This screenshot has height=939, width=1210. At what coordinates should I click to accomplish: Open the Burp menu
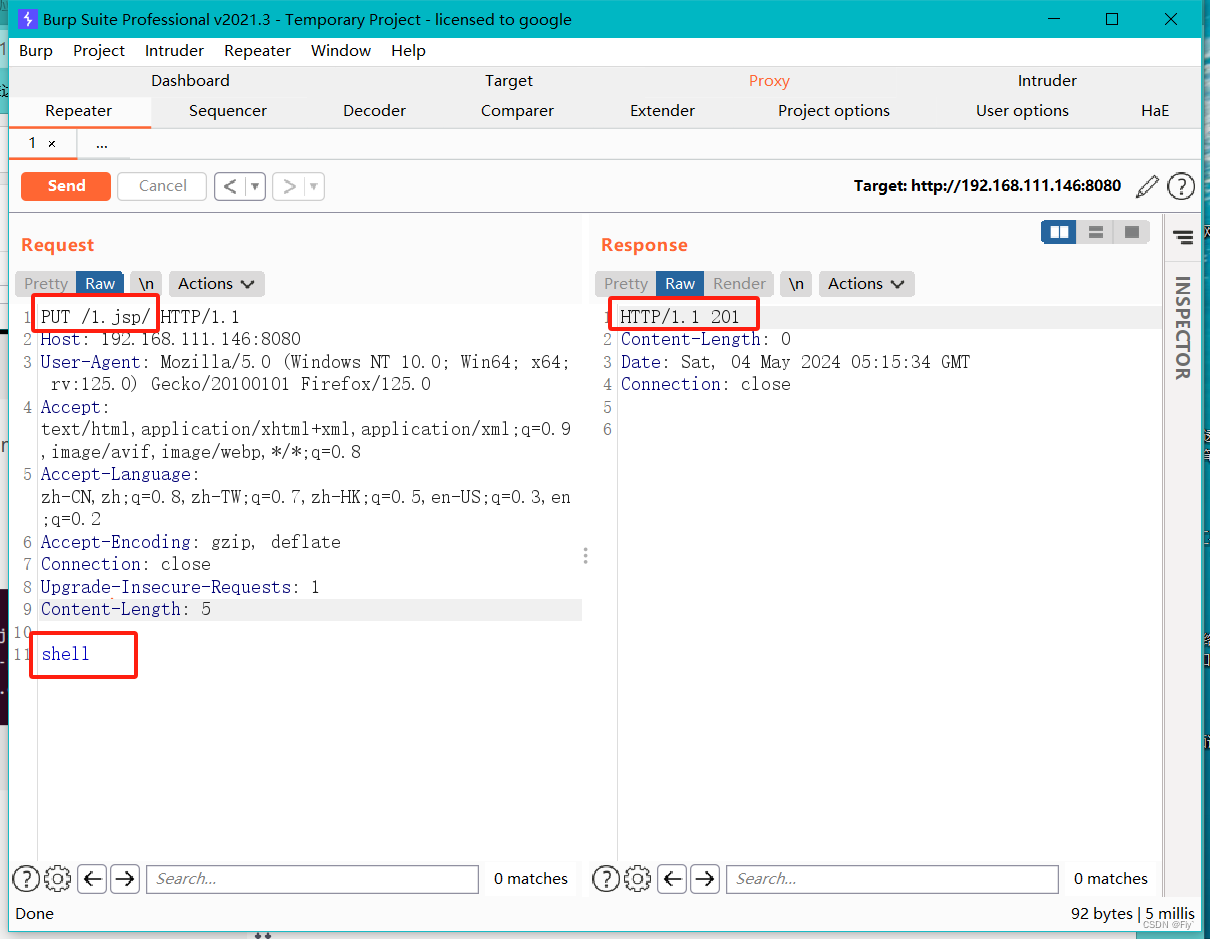tap(36, 51)
